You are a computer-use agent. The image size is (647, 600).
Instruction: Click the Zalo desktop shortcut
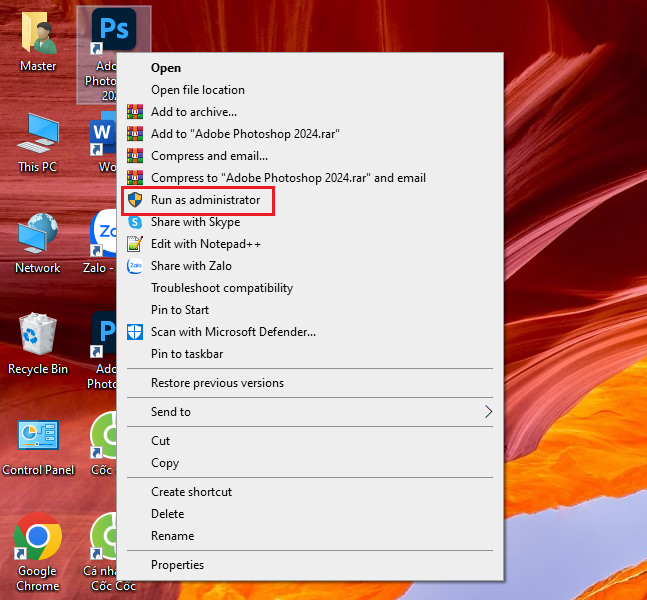104,237
